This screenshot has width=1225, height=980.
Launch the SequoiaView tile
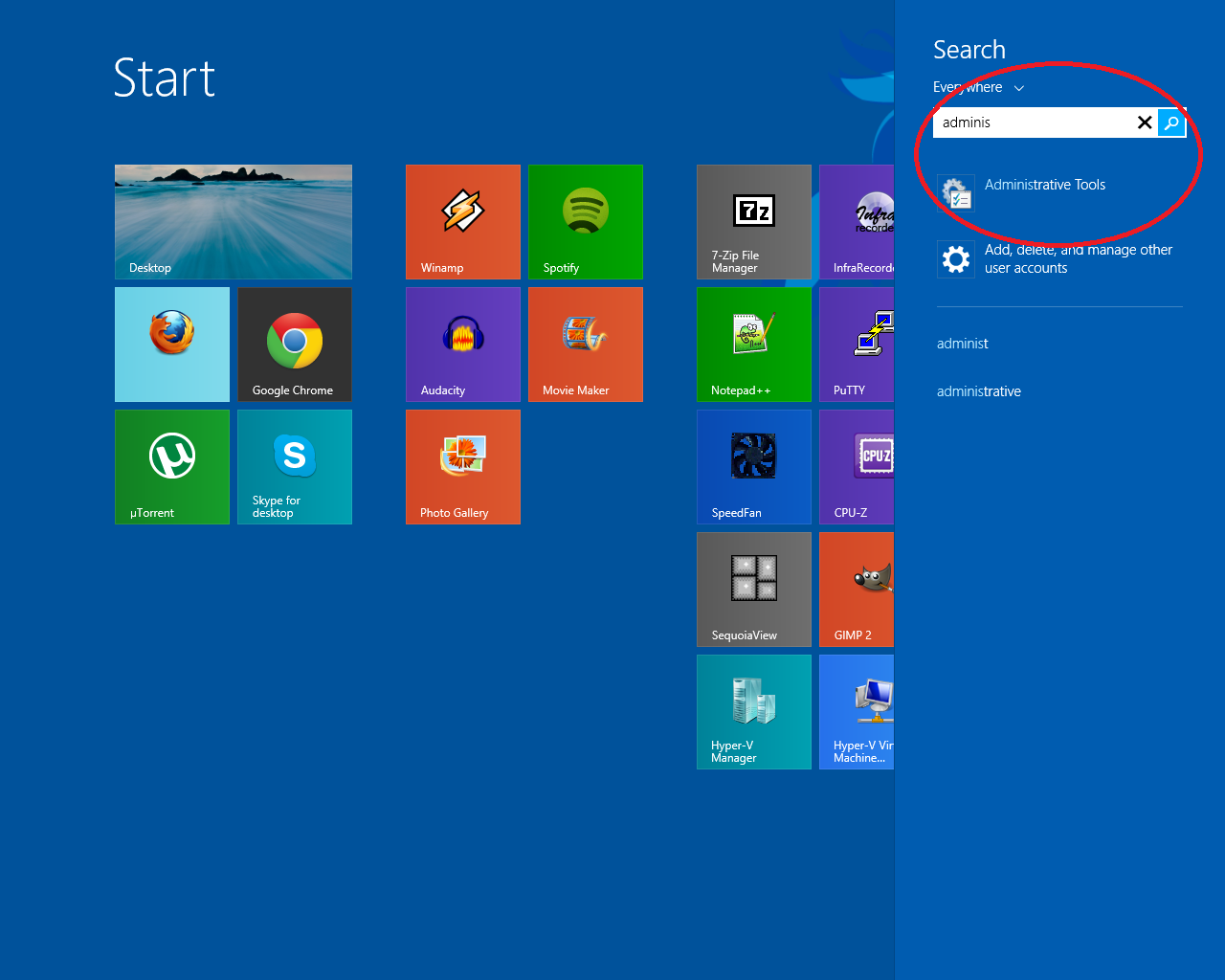point(754,590)
